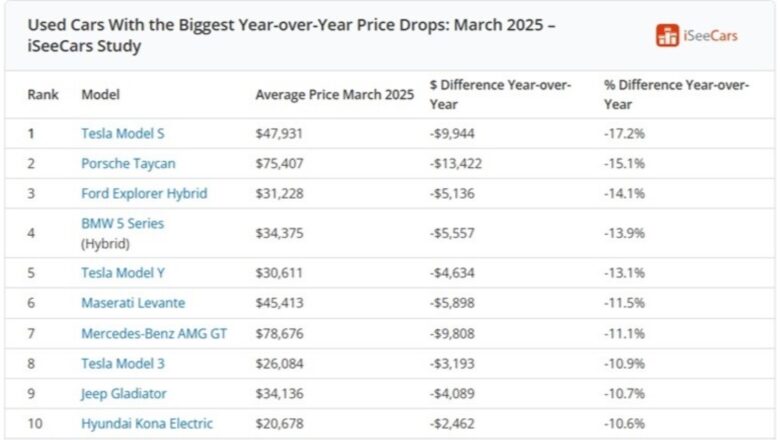
Task: Open the BMW 5 Series link
Action: coord(122,224)
